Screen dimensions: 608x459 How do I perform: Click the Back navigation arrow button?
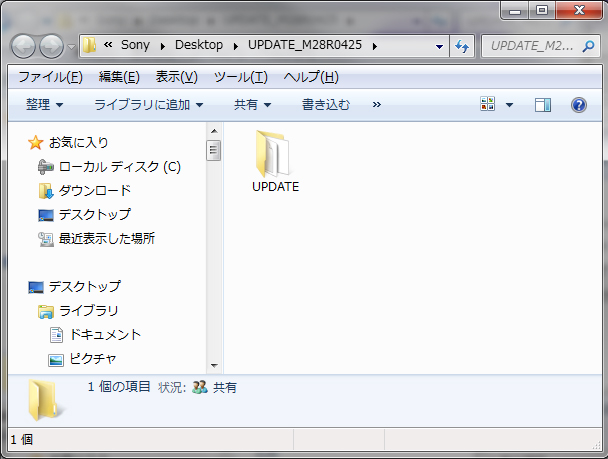[24, 46]
